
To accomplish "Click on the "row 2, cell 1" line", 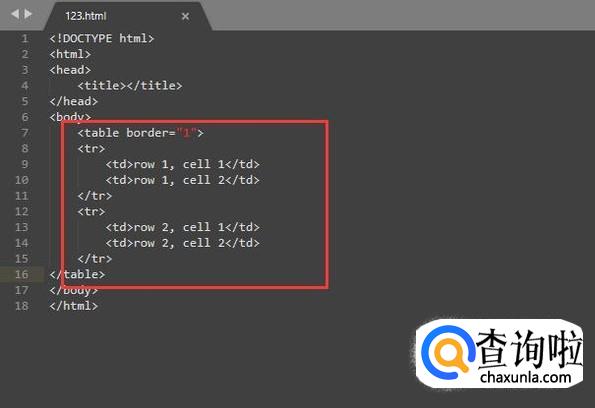I will pyautogui.click(x=183, y=227).
